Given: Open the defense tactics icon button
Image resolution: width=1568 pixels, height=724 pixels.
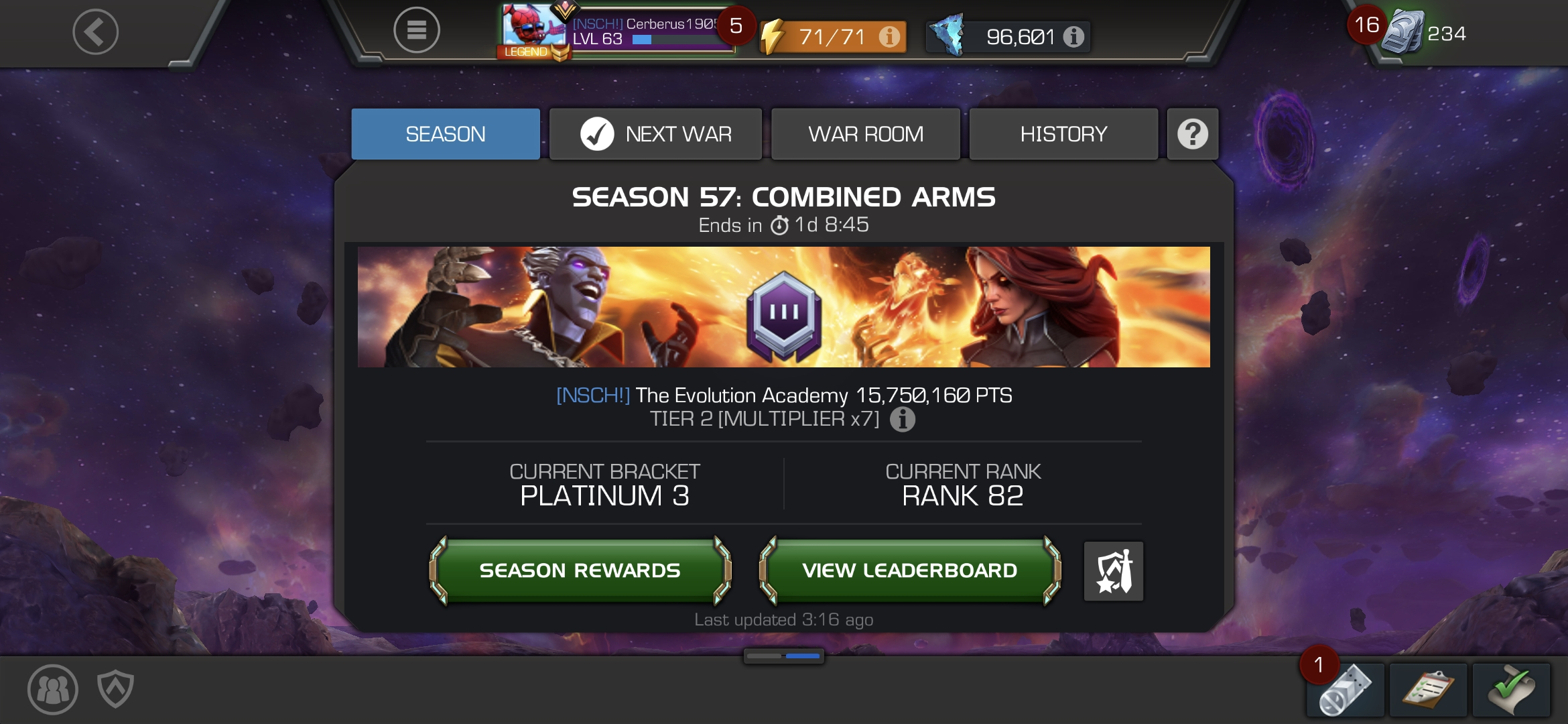Looking at the screenshot, I should click(1114, 571).
